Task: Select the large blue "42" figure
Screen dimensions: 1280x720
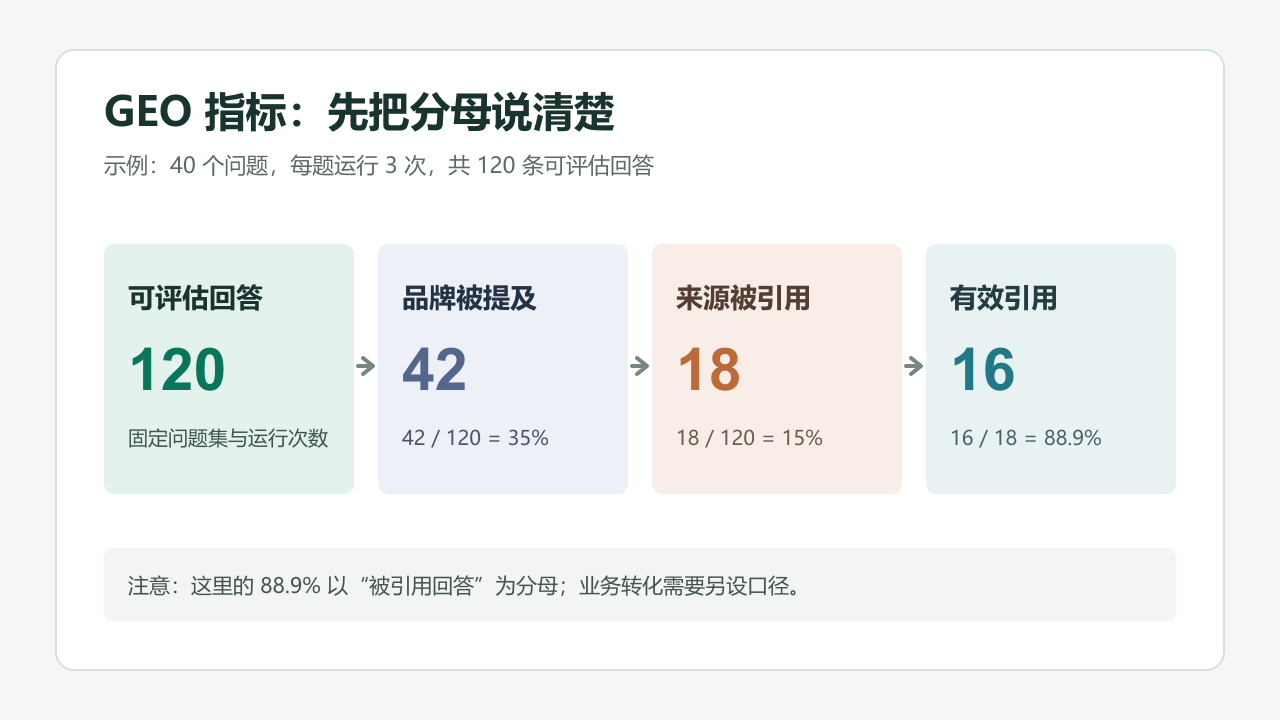Action: click(434, 369)
